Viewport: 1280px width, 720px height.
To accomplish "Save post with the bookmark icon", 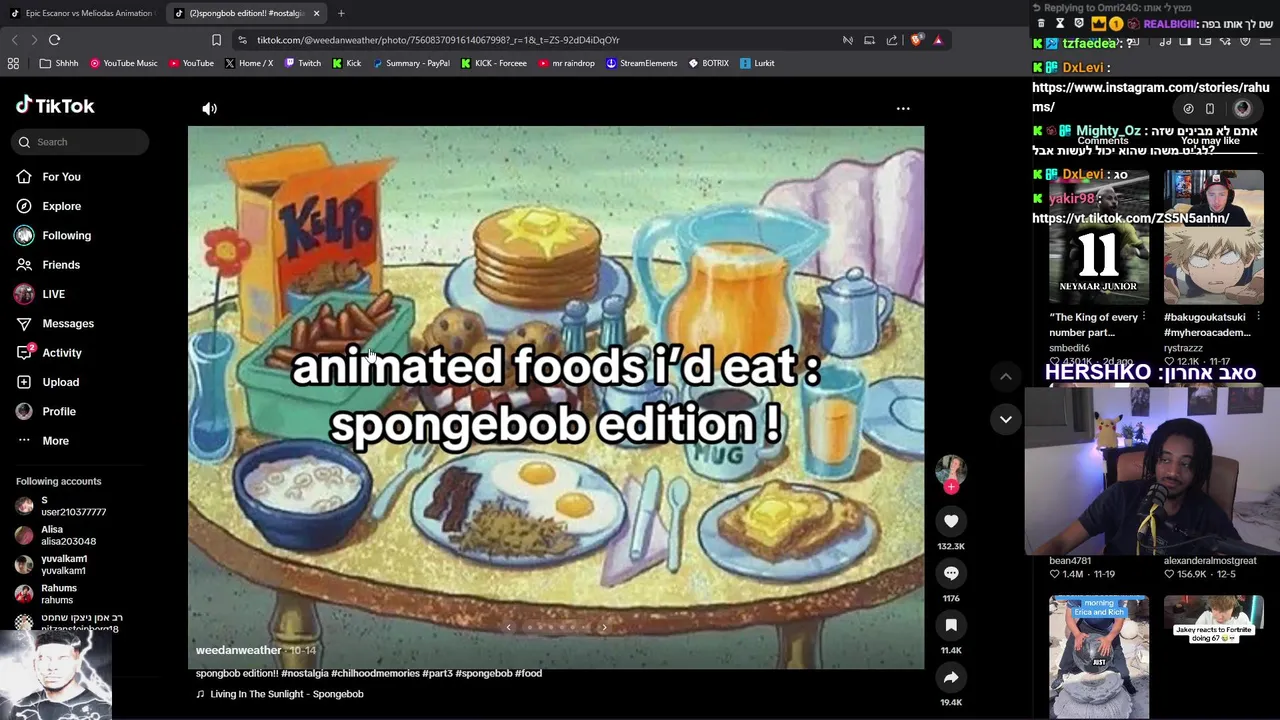I will click(x=951, y=625).
